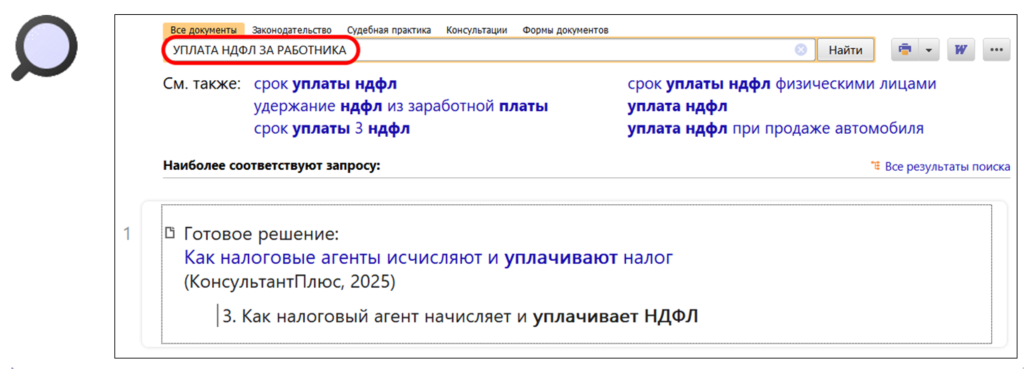Click Все результаты поиска link
Image resolution: width=1024 pixels, height=369 pixels.
[948, 167]
